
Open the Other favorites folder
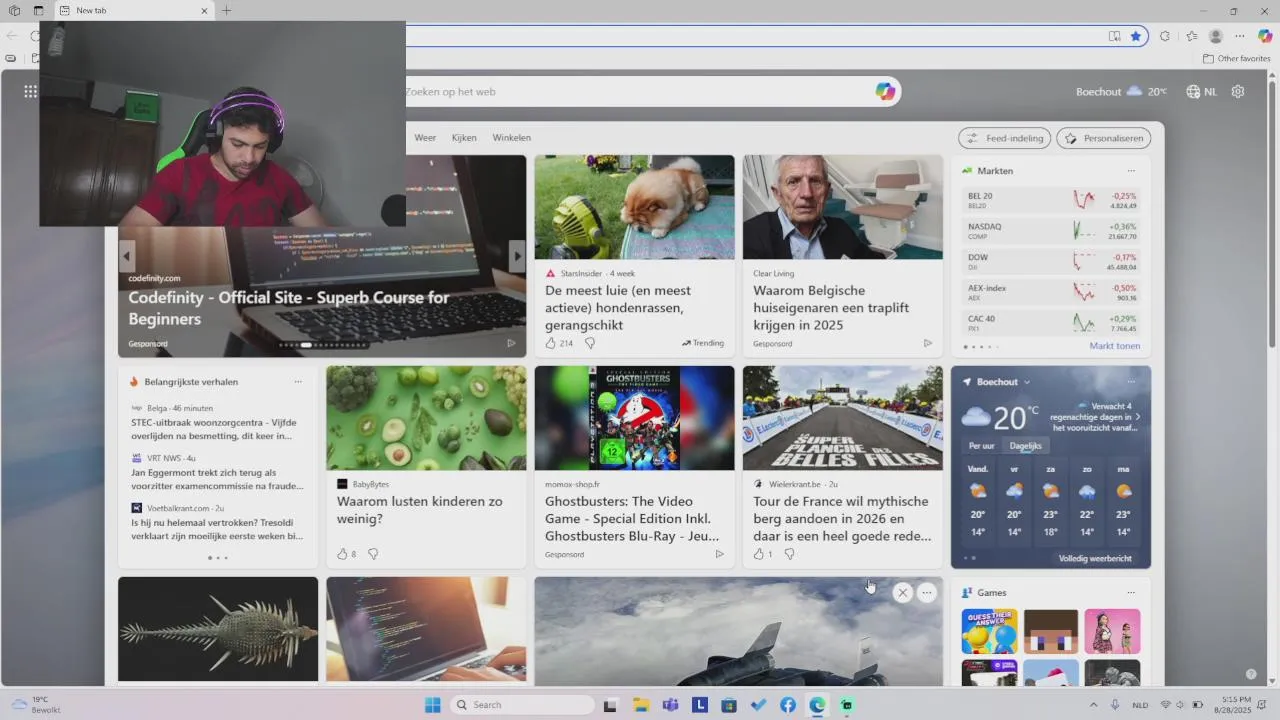[x=1236, y=59]
